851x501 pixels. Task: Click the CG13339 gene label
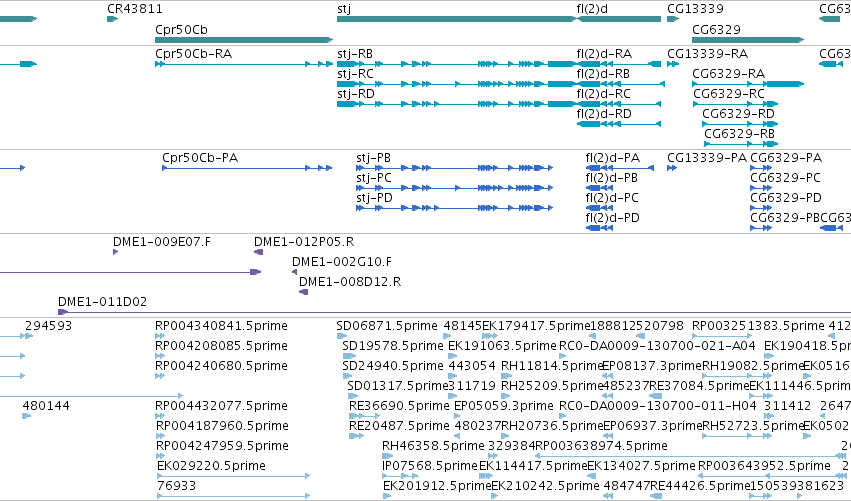tap(695, 9)
